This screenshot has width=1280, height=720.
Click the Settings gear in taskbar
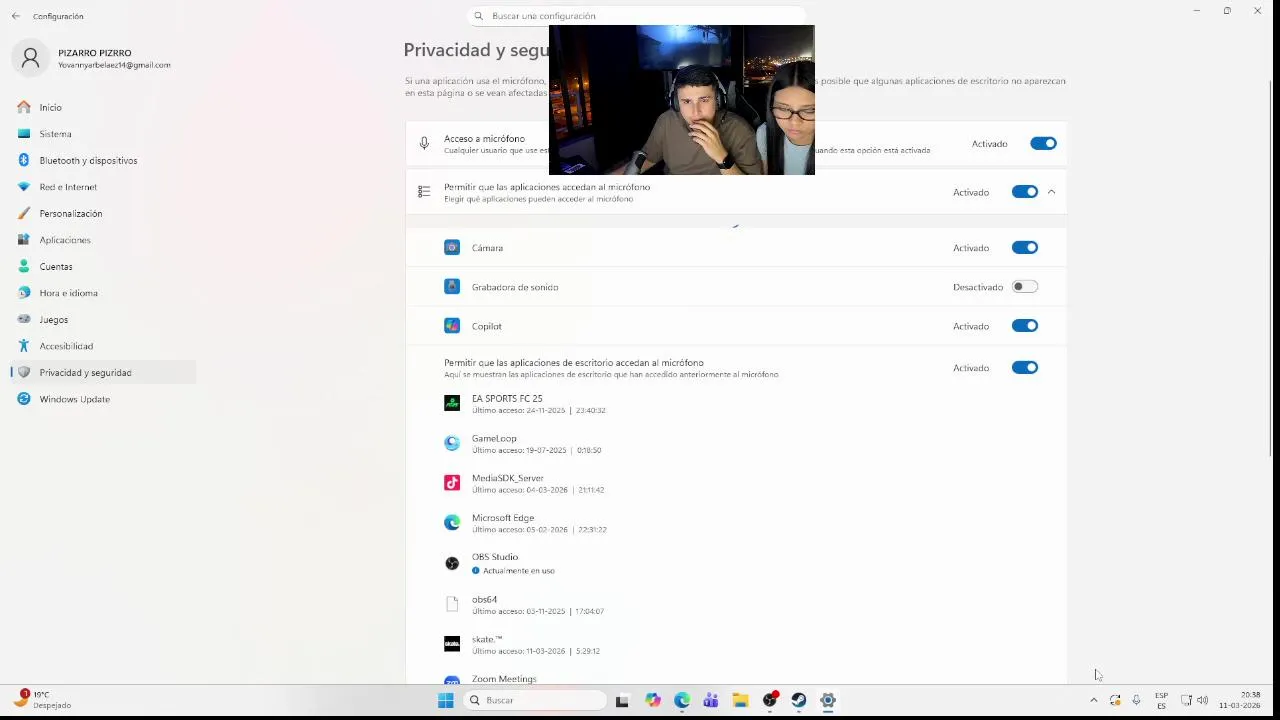coord(828,701)
